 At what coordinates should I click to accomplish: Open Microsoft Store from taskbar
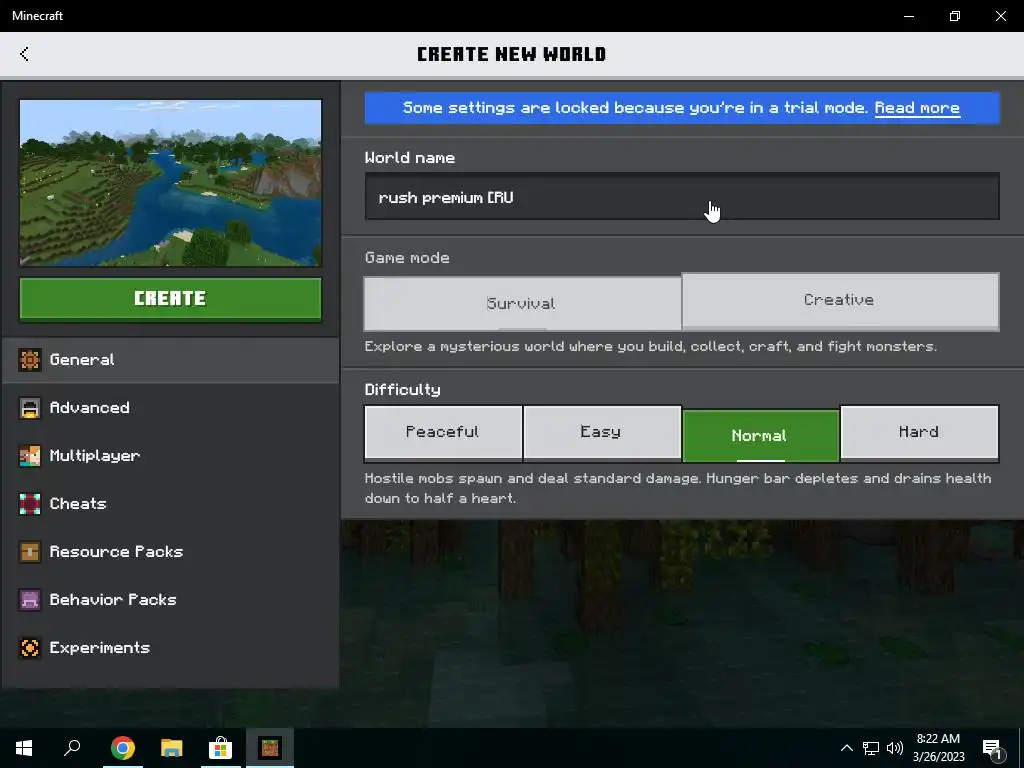[x=221, y=748]
